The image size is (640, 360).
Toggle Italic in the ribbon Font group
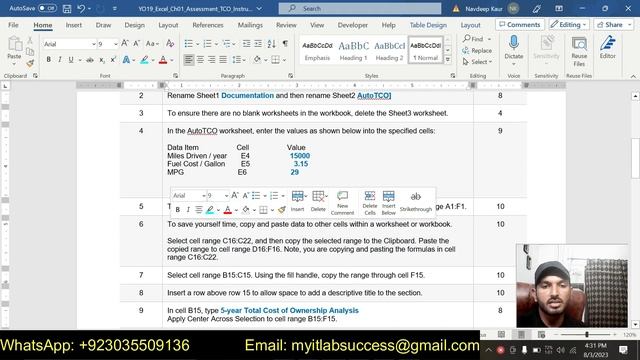(x=60, y=60)
